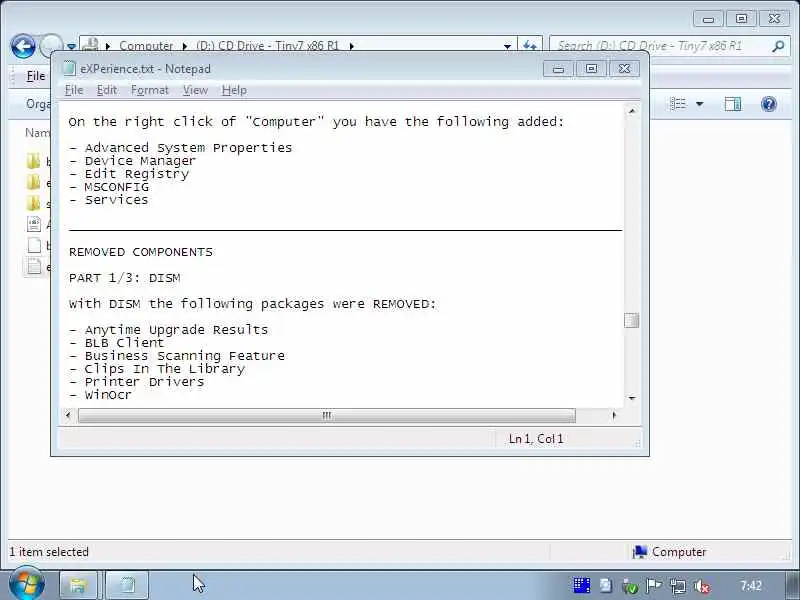Screen dimensions: 800x600
Task: Open Notepad's Edit menu
Action: pyautogui.click(x=107, y=90)
